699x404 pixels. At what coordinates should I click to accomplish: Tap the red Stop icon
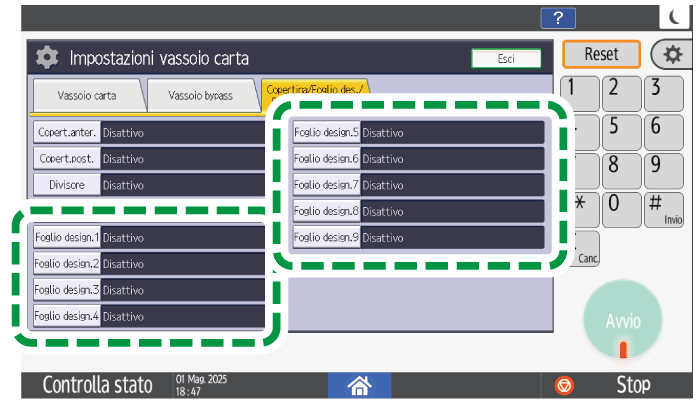(x=564, y=385)
